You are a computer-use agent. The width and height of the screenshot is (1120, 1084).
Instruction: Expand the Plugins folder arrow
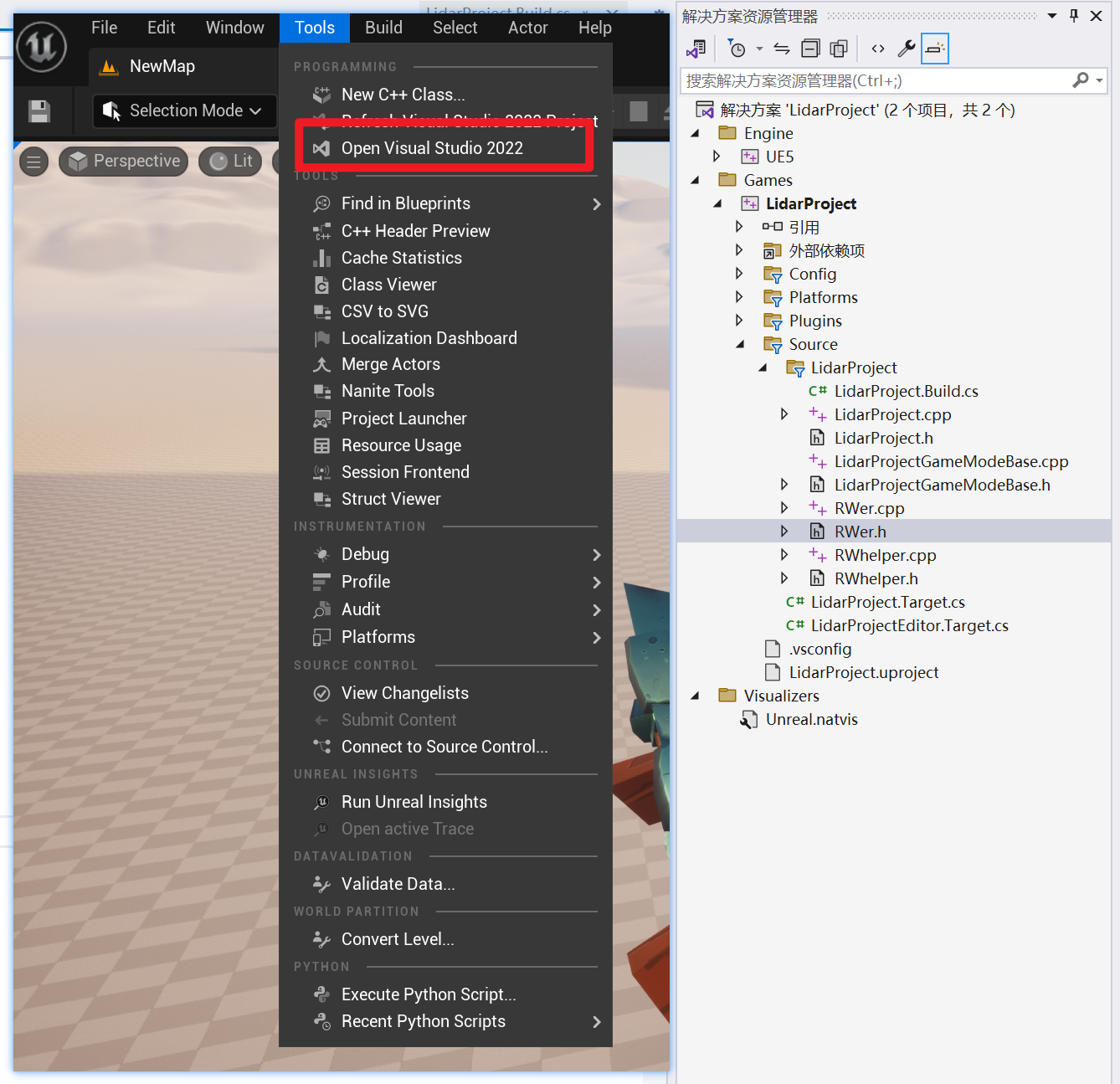coord(739,321)
